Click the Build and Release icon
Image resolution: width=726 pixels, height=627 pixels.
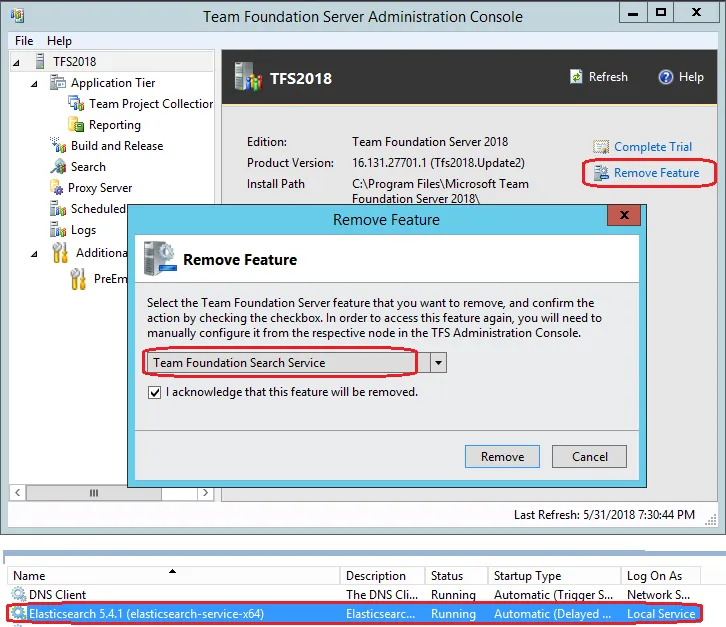pyautogui.click(x=58, y=145)
